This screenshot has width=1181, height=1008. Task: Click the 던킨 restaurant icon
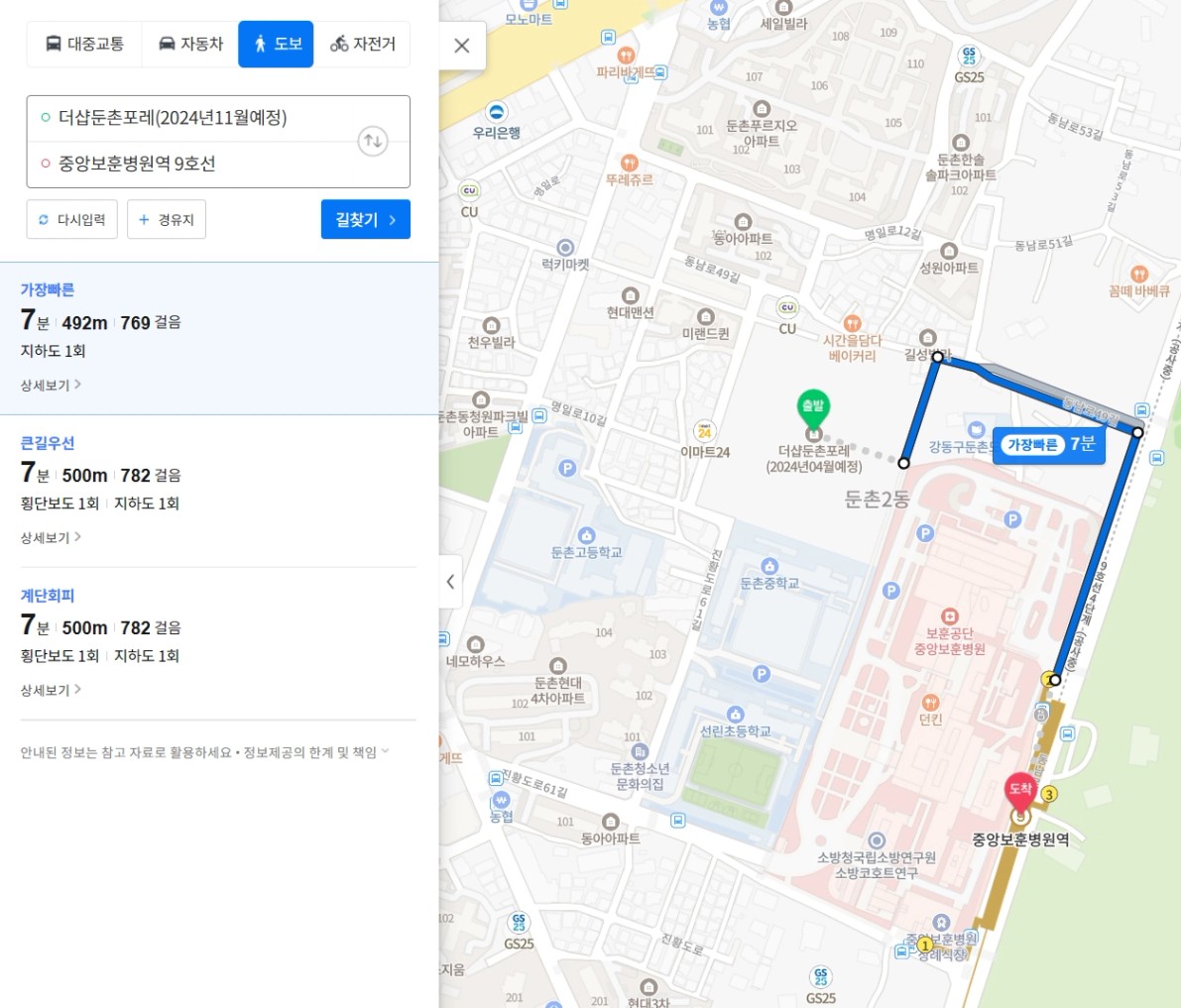tap(931, 703)
